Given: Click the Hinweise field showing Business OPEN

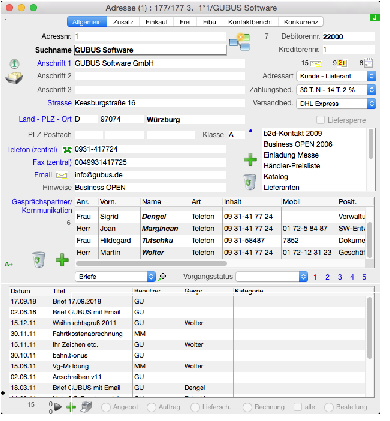Looking at the screenshot, I should coord(150,187).
